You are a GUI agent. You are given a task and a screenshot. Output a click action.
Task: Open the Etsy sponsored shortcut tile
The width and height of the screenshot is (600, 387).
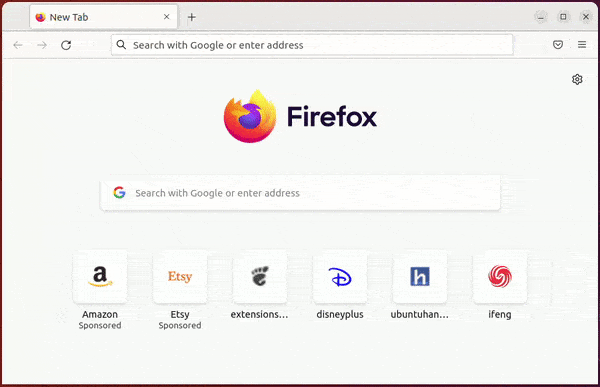[180, 277]
